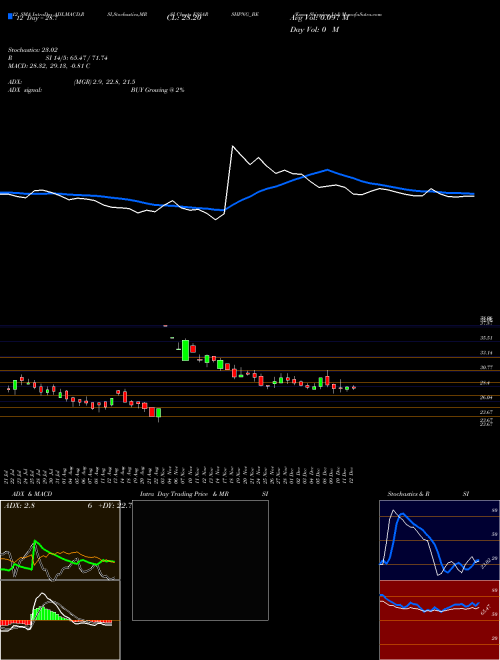Screen dimensions: 500x660
Task: Click the last candlestick on the chart
Action: (x=354, y=388)
